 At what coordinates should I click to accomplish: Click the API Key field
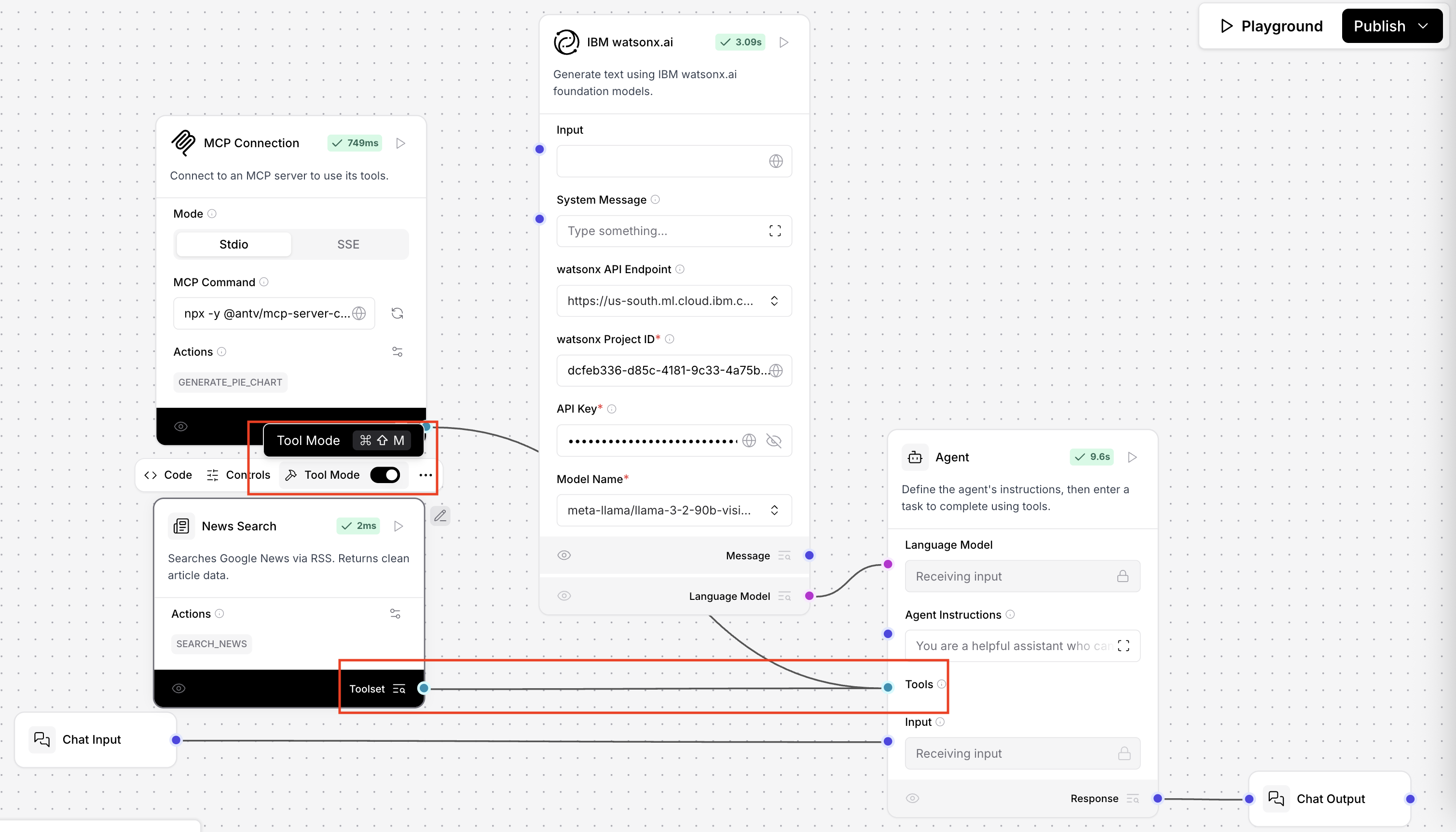click(674, 441)
